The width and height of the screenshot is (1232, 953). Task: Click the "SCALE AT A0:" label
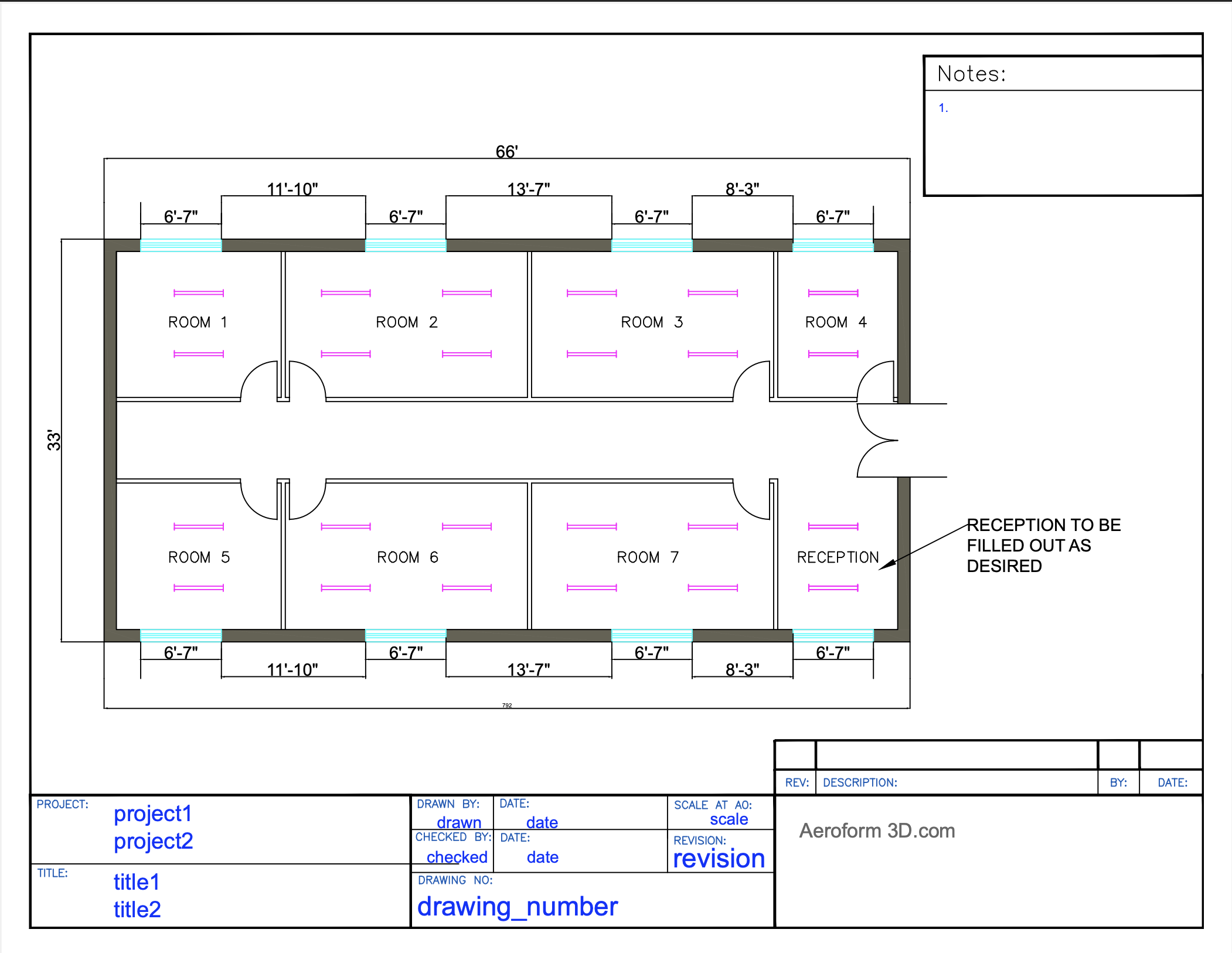pyautogui.click(x=713, y=805)
